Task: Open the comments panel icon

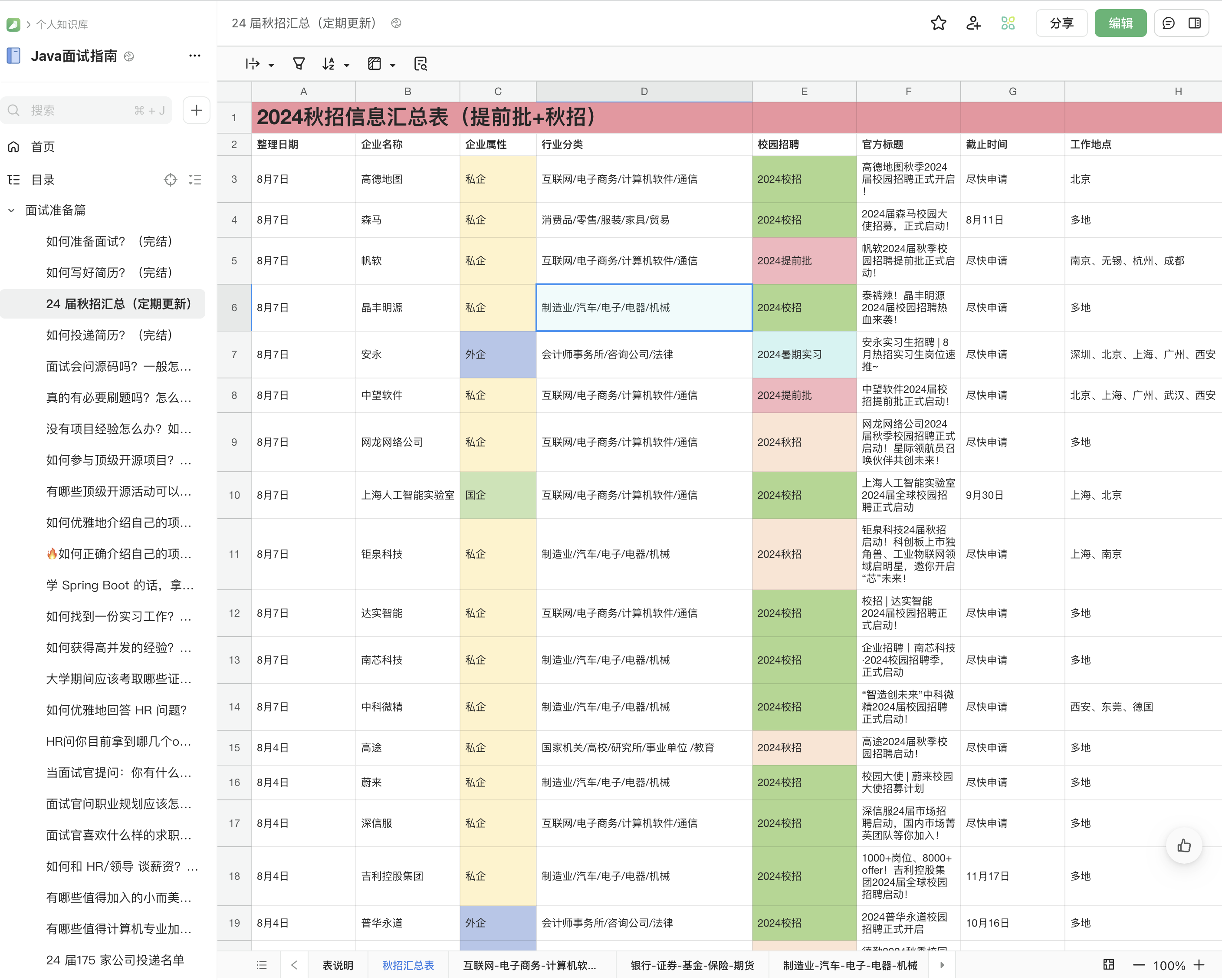Action: click(x=1168, y=23)
